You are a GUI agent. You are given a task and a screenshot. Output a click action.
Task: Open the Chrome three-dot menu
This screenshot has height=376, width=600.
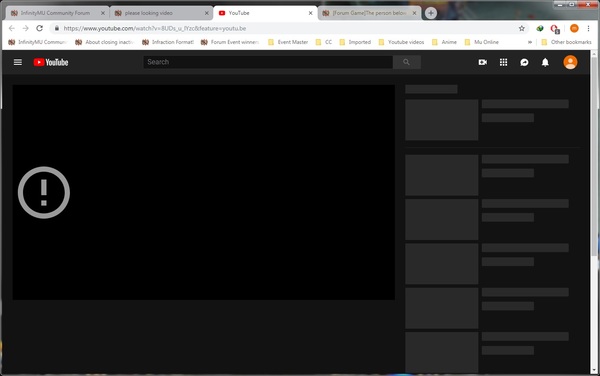(x=589, y=28)
